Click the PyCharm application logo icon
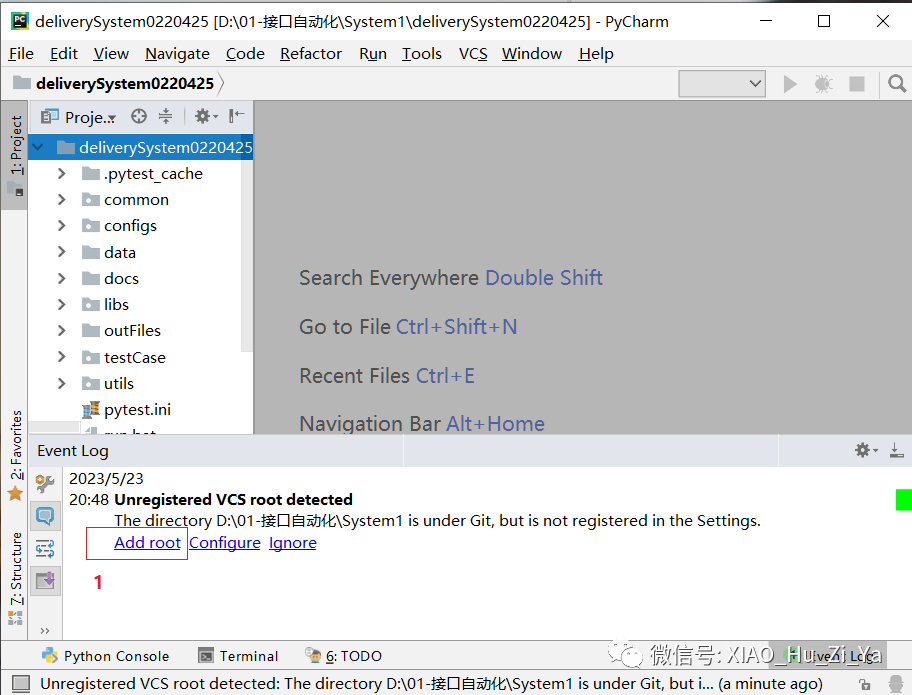Viewport: 912px width, 695px height. [20, 21]
